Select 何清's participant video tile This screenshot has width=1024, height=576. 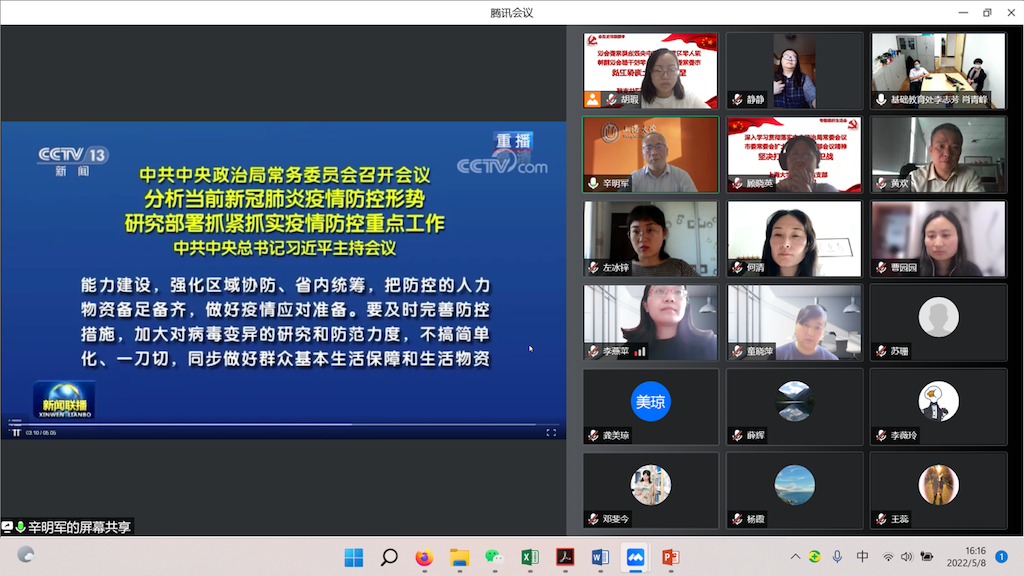[794, 239]
